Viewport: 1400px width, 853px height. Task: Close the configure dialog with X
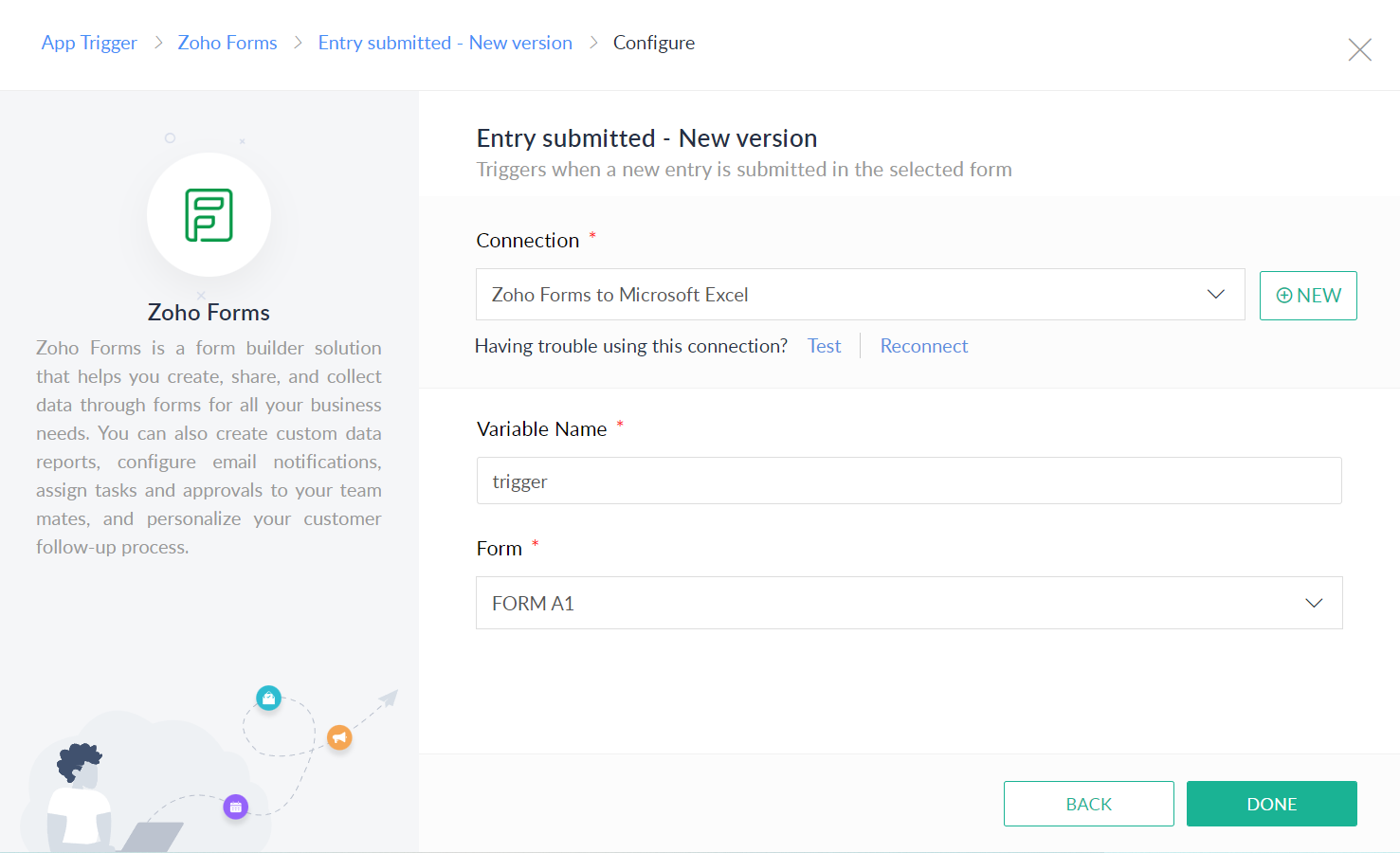tap(1359, 49)
